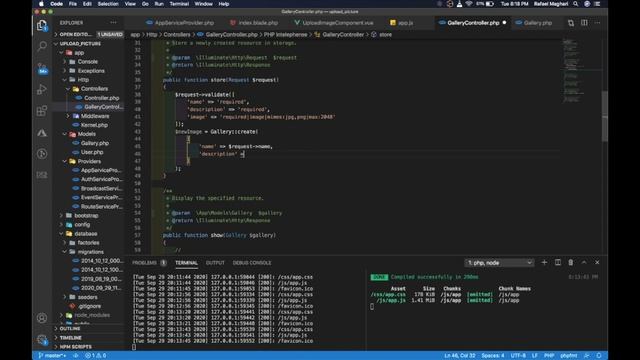The width and height of the screenshot is (640, 360).
Task: Switch to UploadImageComponent.vue tab
Action: pyautogui.click(x=334, y=23)
